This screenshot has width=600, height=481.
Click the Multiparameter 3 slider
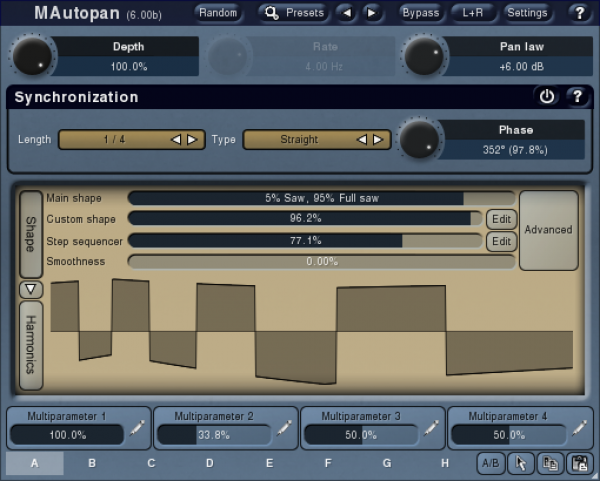361,435
